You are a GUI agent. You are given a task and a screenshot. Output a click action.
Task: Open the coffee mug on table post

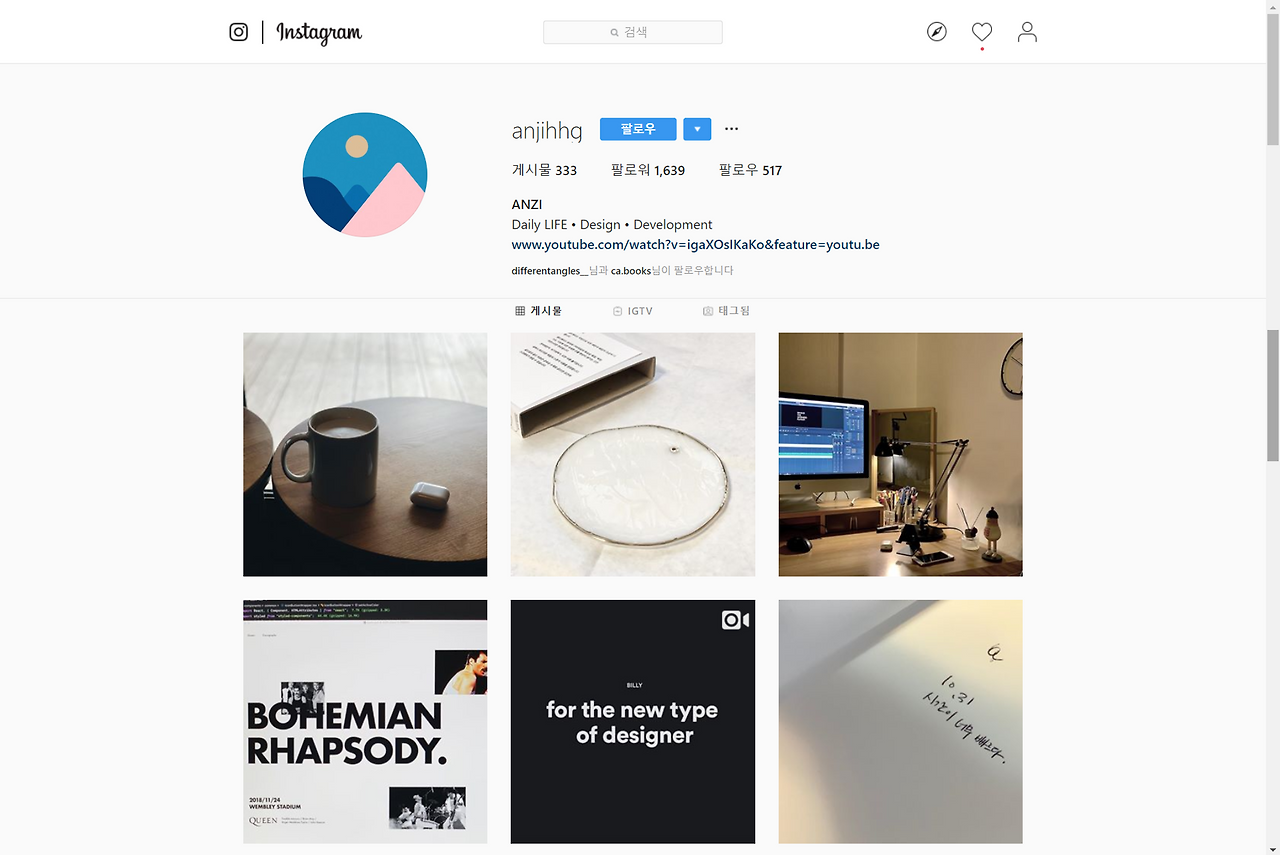(x=365, y=455)
